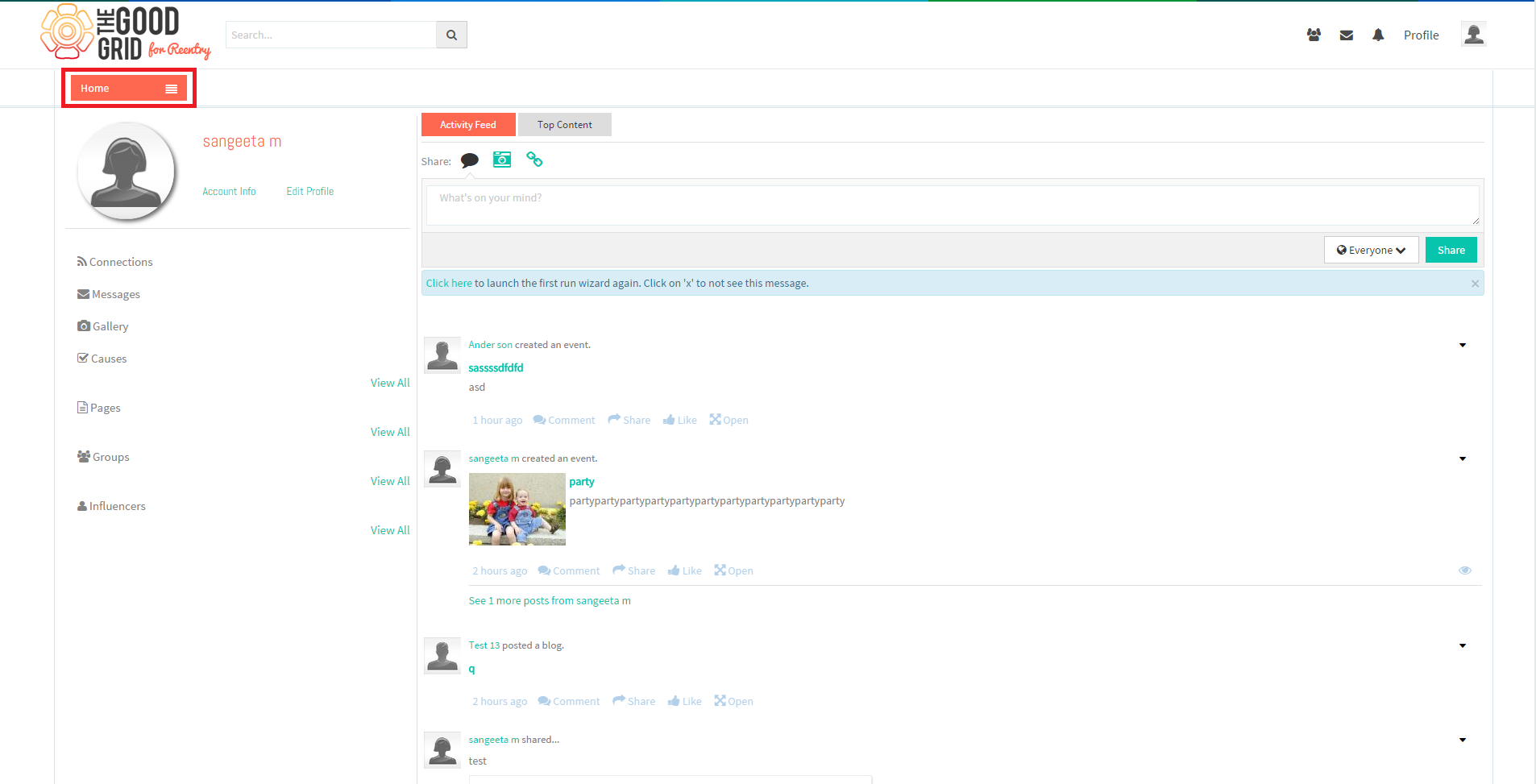
Task: Select the Activity Feed tab
Action: click(468, 125)
